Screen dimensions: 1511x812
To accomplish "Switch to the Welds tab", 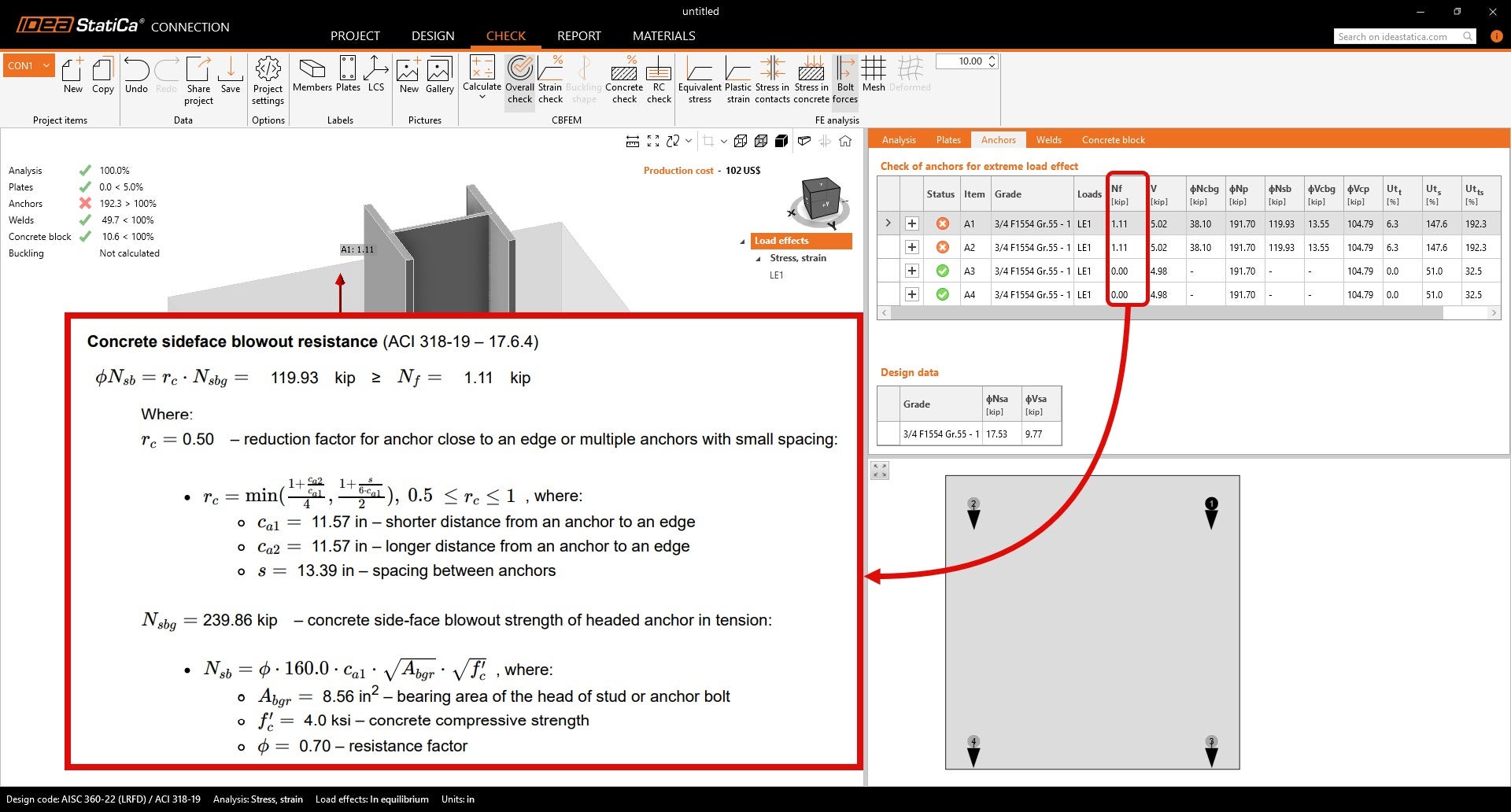I will click(1048, 140).
